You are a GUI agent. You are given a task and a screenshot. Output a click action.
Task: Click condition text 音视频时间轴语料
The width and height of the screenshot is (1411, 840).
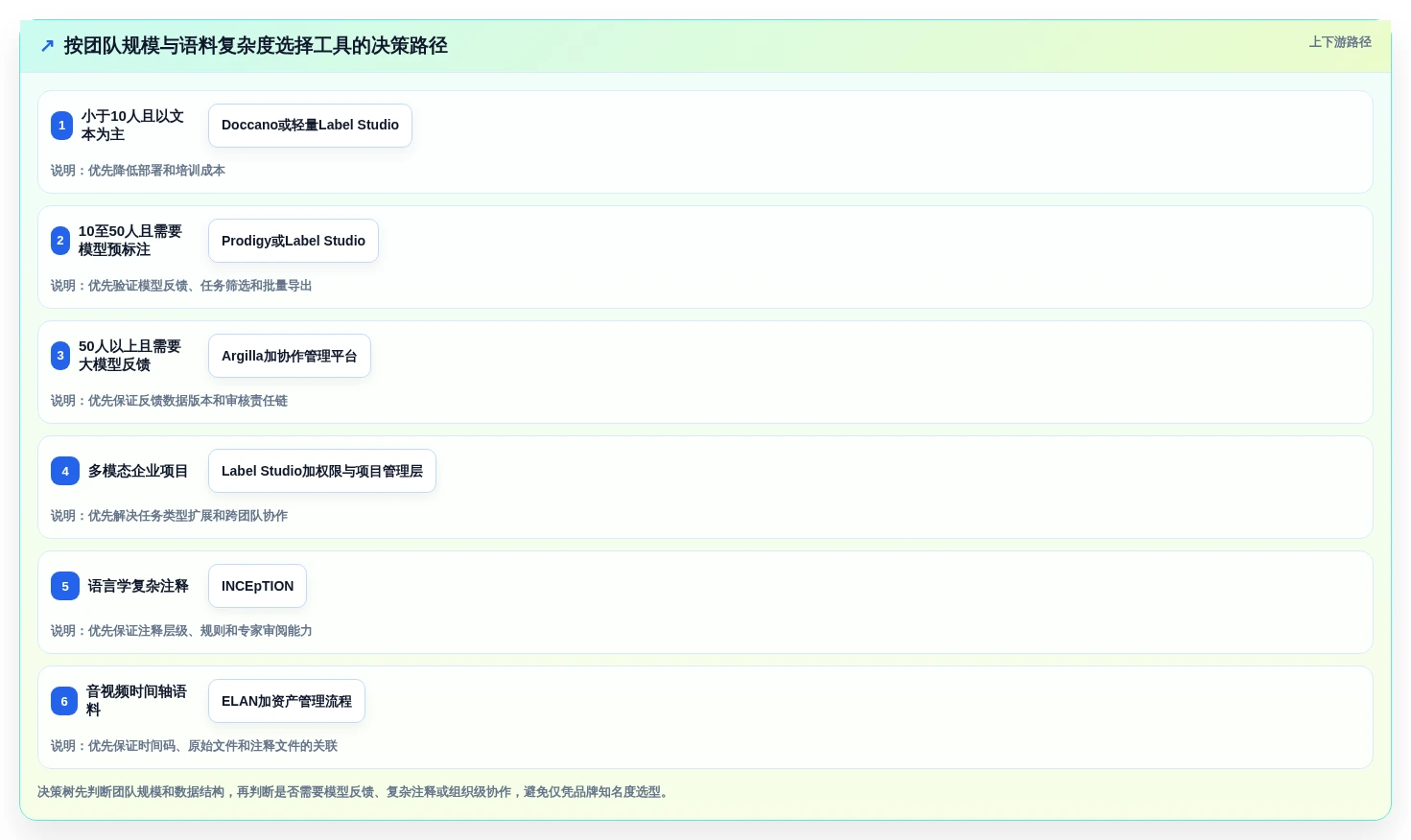136,701
